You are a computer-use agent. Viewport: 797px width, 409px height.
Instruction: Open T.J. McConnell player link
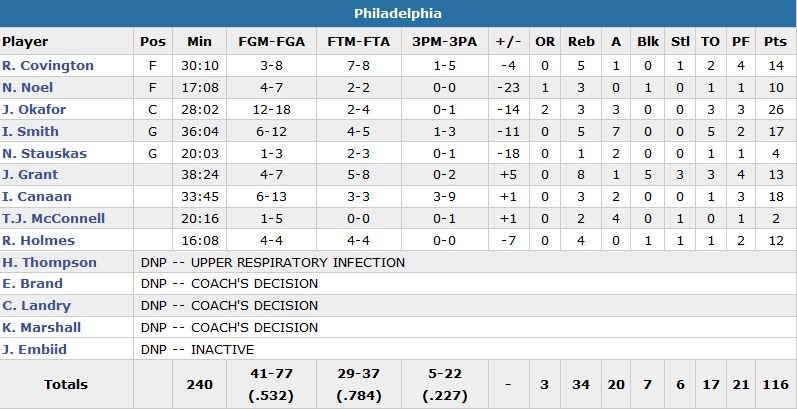(53, 219)
